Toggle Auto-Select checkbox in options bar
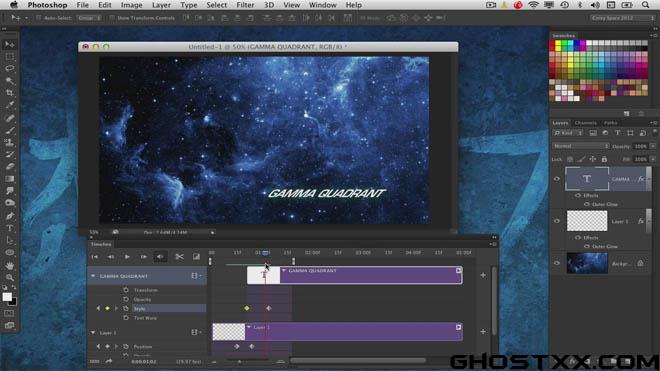The height and width of the screenshot is (371, 660). (x=39, y=18)
